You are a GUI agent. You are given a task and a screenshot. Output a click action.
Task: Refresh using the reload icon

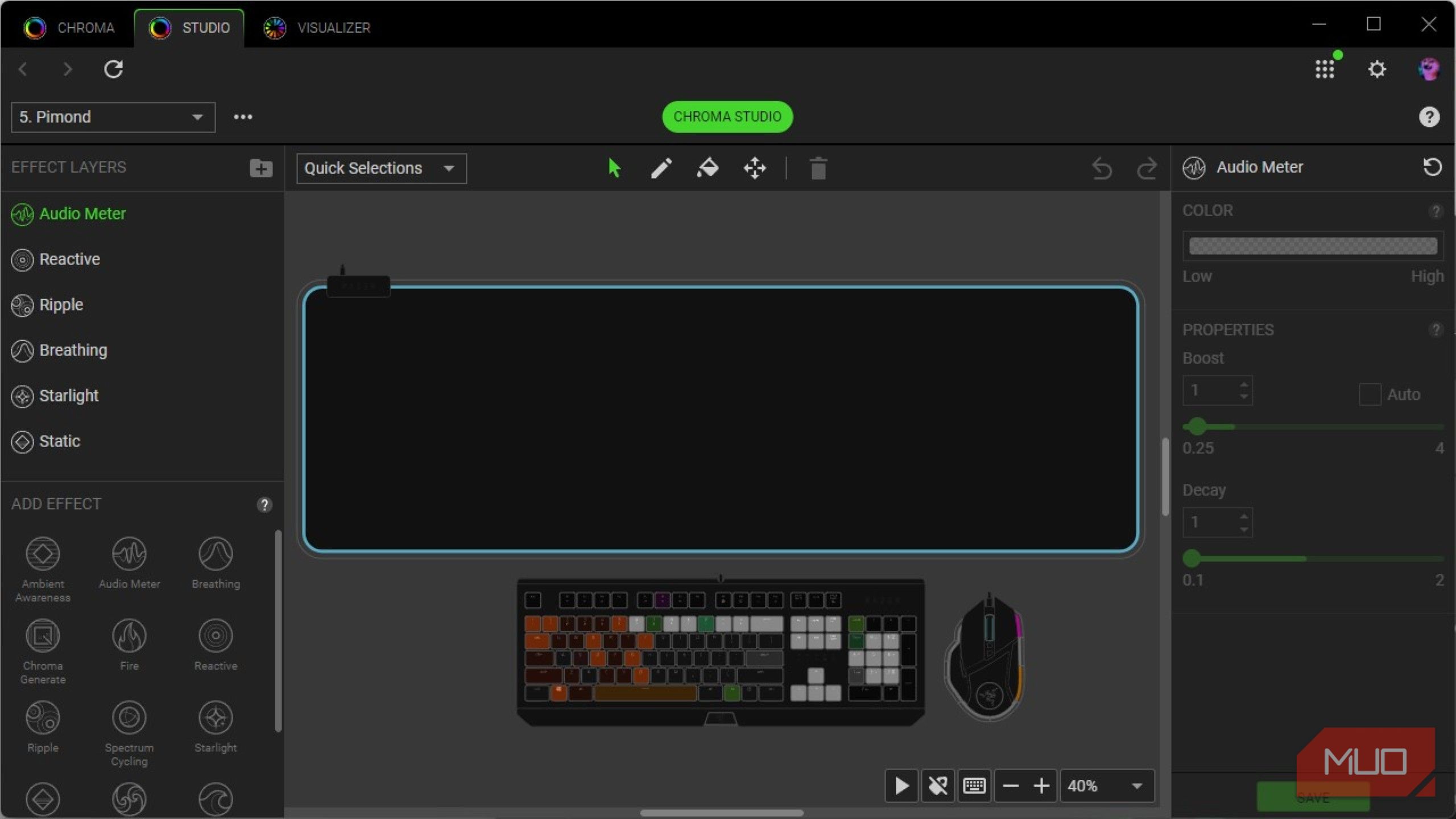pyautogui.click(x=113, y=69)
